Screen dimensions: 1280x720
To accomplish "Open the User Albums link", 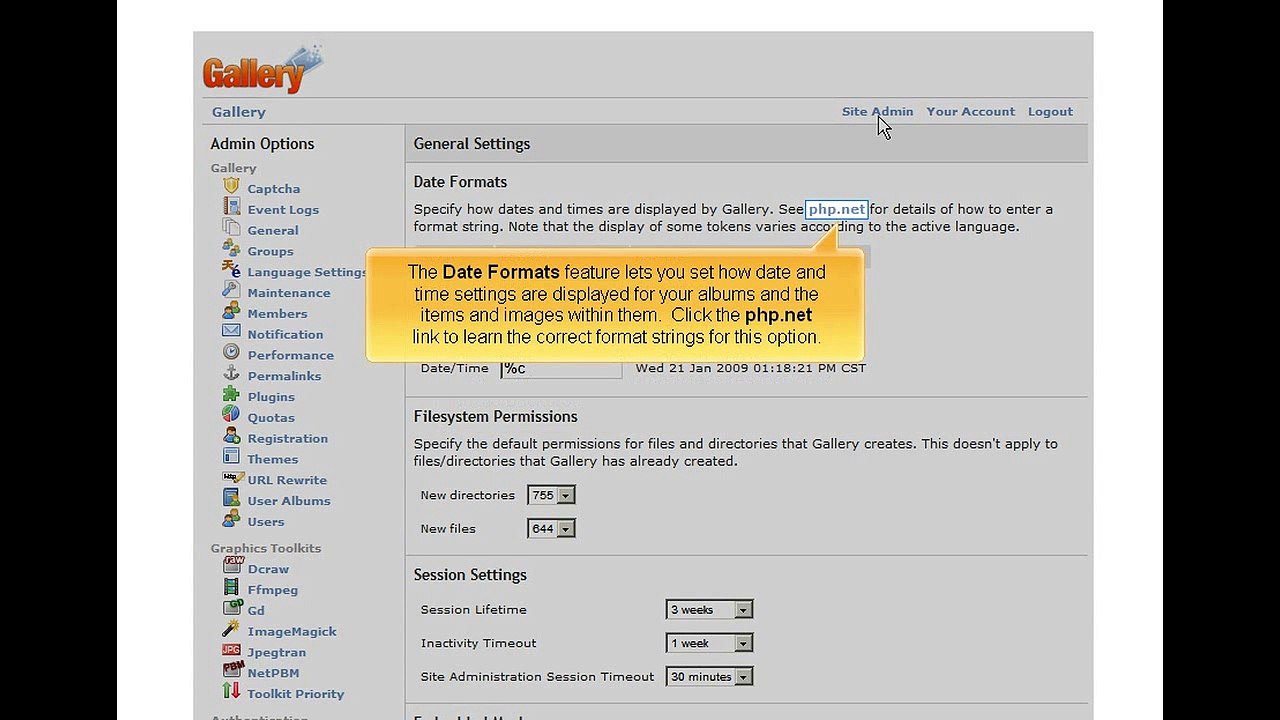I will click(x=289, y=502).
